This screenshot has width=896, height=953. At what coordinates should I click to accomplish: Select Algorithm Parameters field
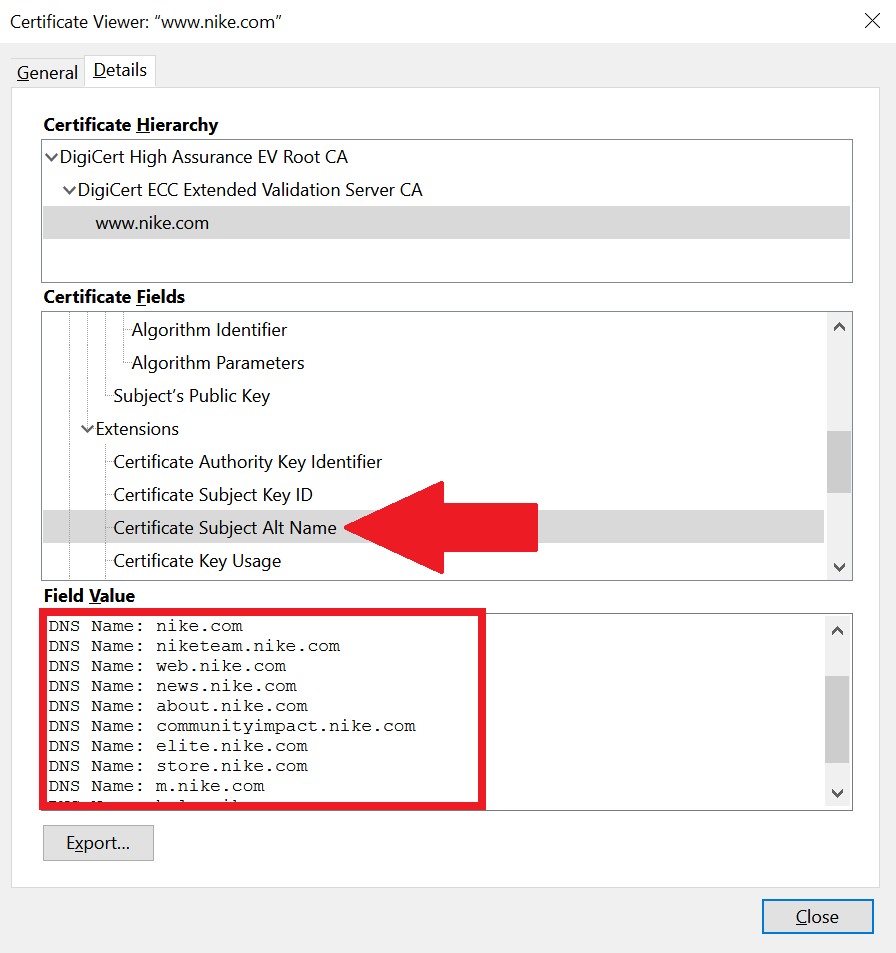point(218,363)
